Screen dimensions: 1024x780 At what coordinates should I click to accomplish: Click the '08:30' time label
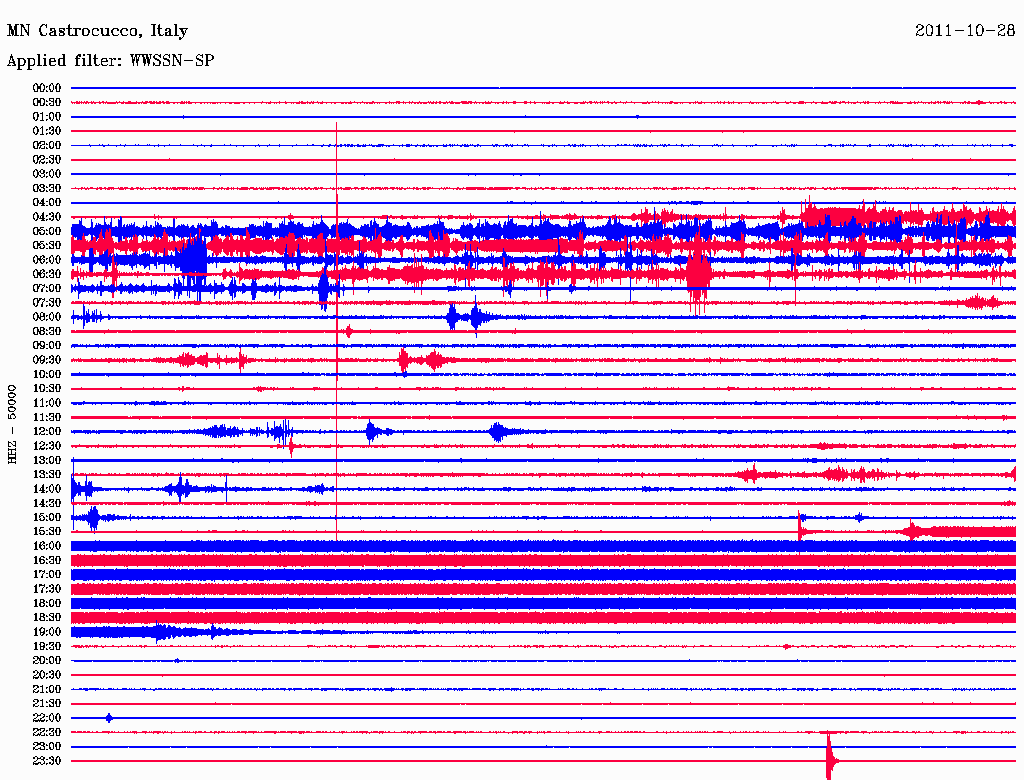pyautogui.click(x=47, y=331)
